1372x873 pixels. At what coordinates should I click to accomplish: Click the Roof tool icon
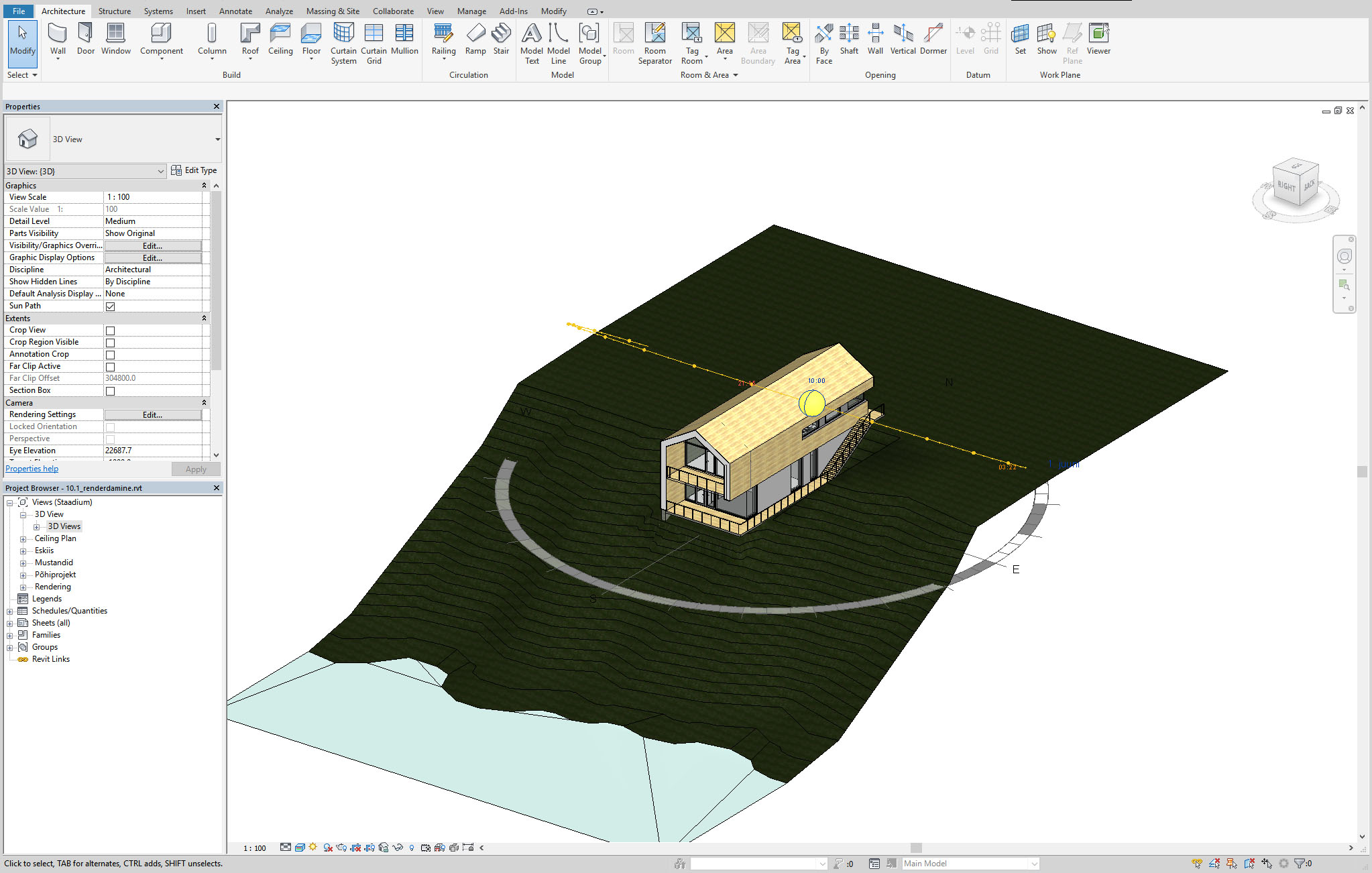coord(249,34)
